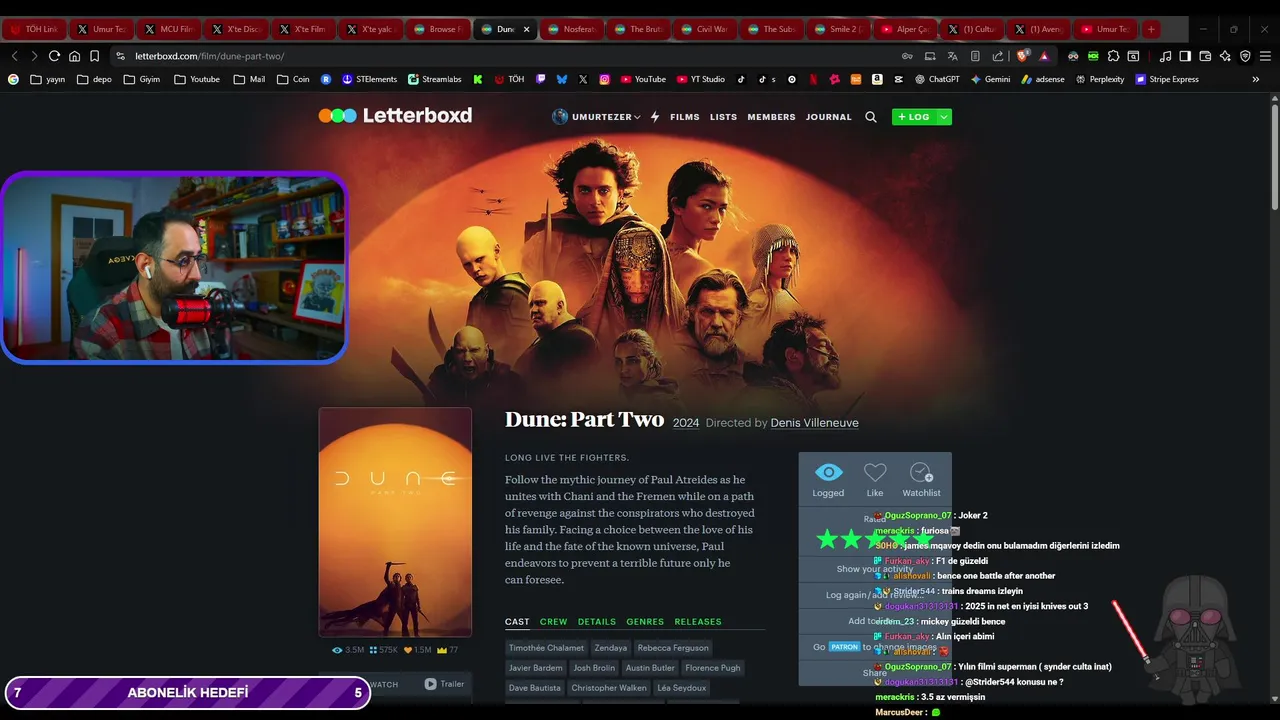The image size is (1280, 720).
Task: Open the Bluesky butterfly bookmark
Action: (562, 79)
